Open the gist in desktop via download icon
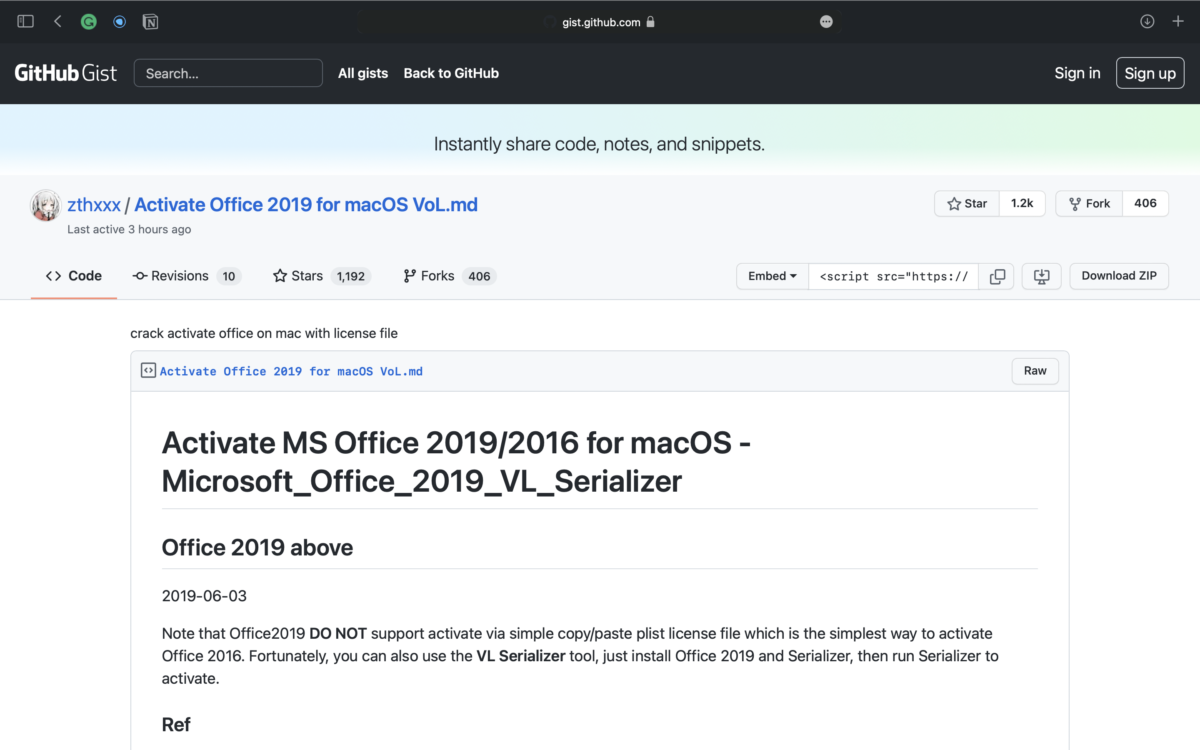Viewport: 1200px width, 750px height. tap(1041, 276)
